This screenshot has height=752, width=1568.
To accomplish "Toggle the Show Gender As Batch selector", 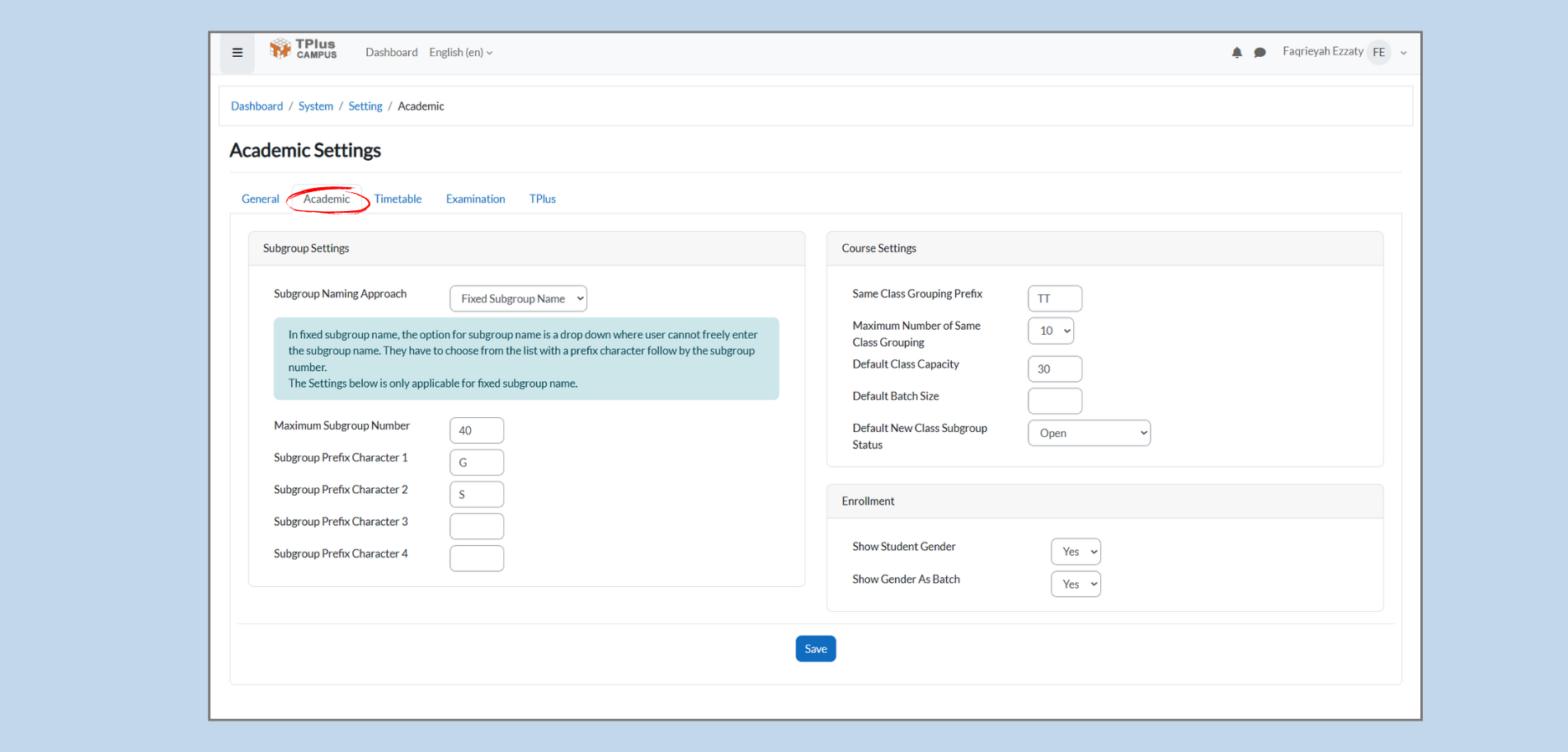I will [x=1076, y=584].
